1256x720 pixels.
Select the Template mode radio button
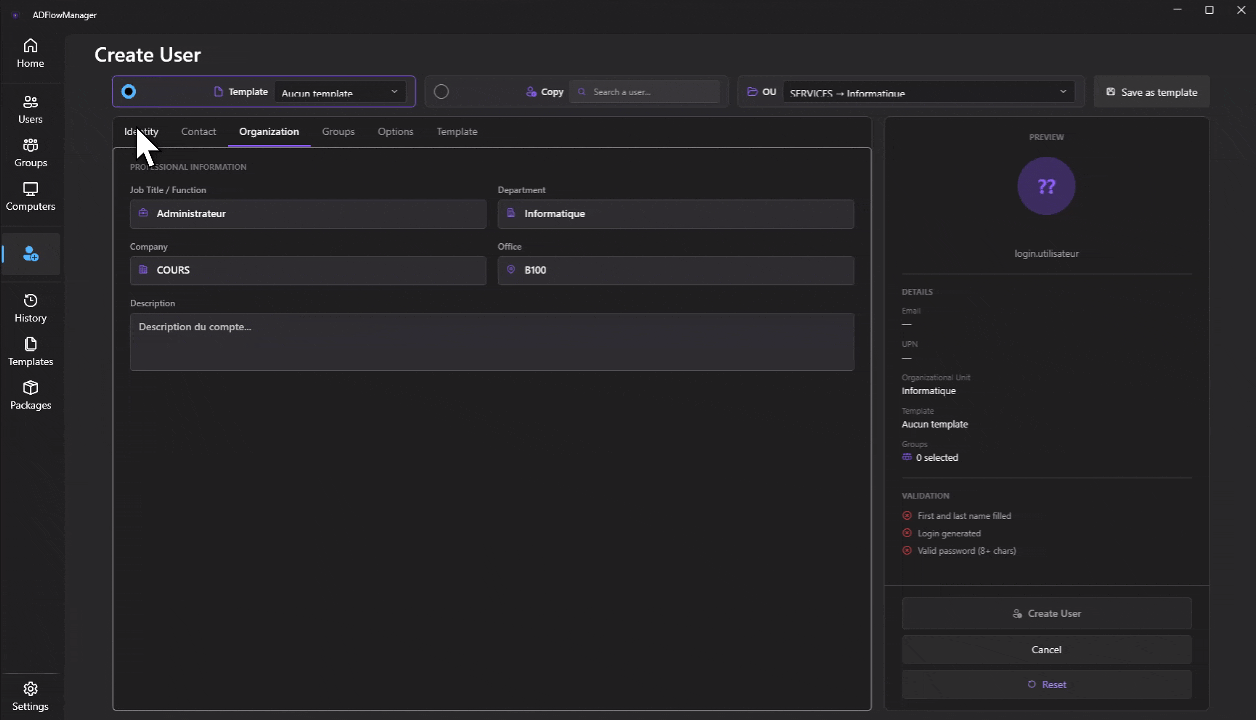point(129,92)
